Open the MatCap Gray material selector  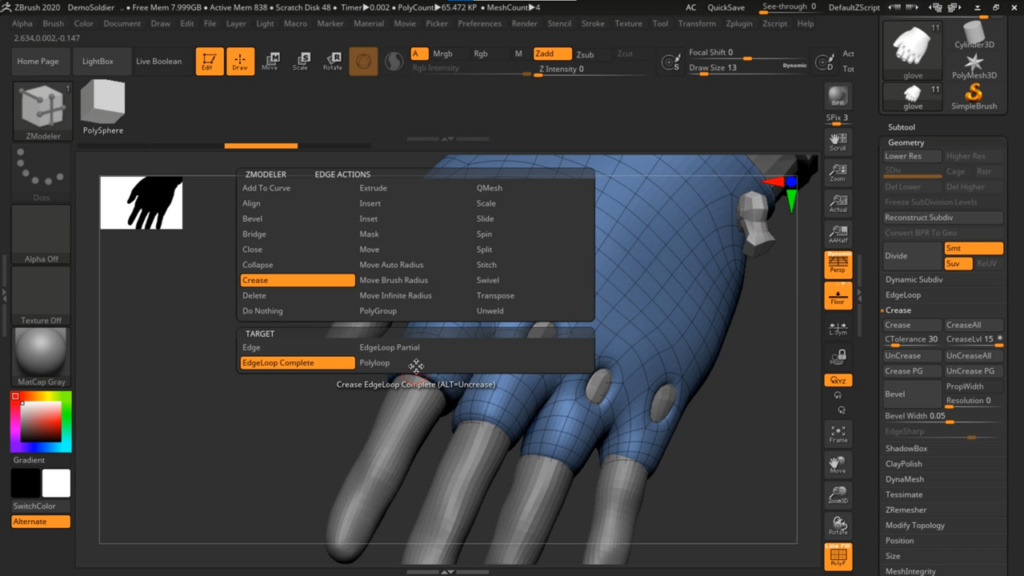point(40,356)
